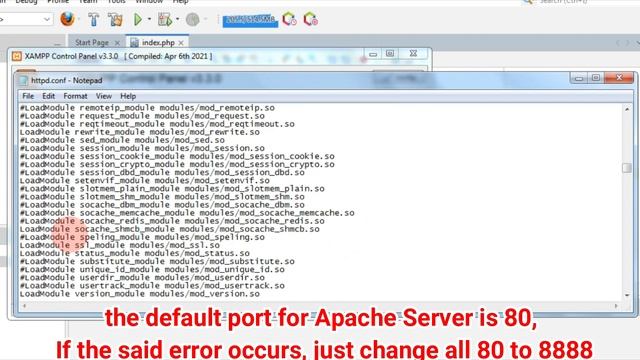
Task: Open the Notepad View menu
Action: (104, 96)
